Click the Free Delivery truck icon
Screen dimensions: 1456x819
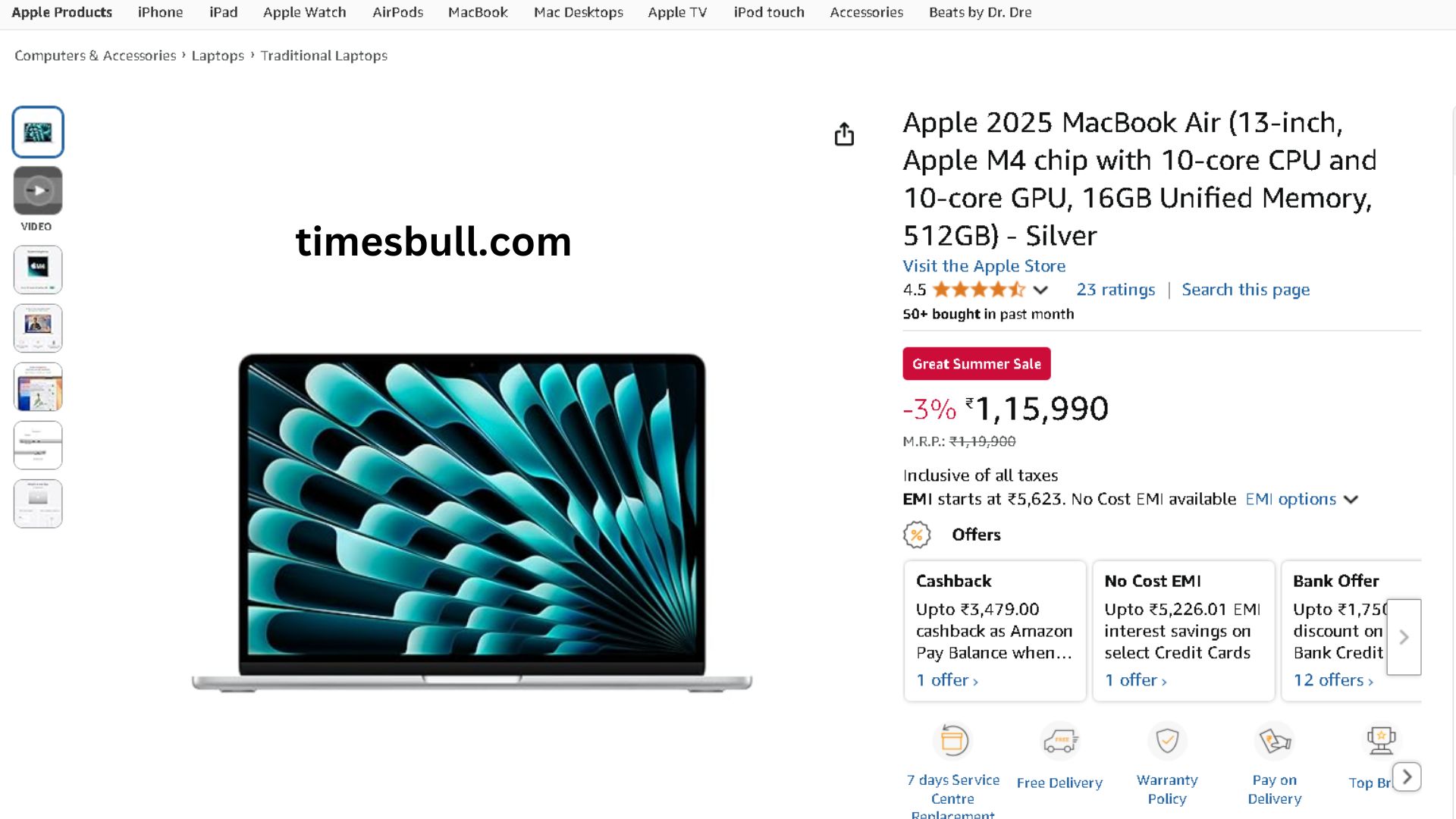[1059, 740]
